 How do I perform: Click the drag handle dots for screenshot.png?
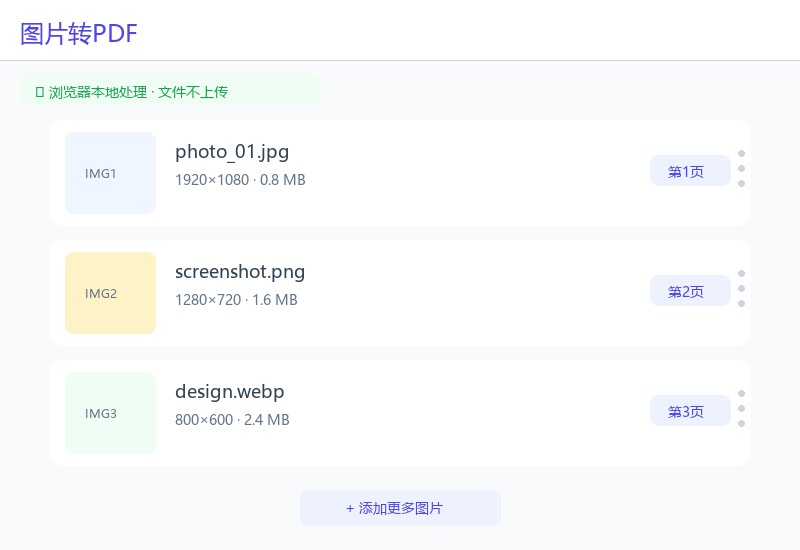click(x=741, y=288)
